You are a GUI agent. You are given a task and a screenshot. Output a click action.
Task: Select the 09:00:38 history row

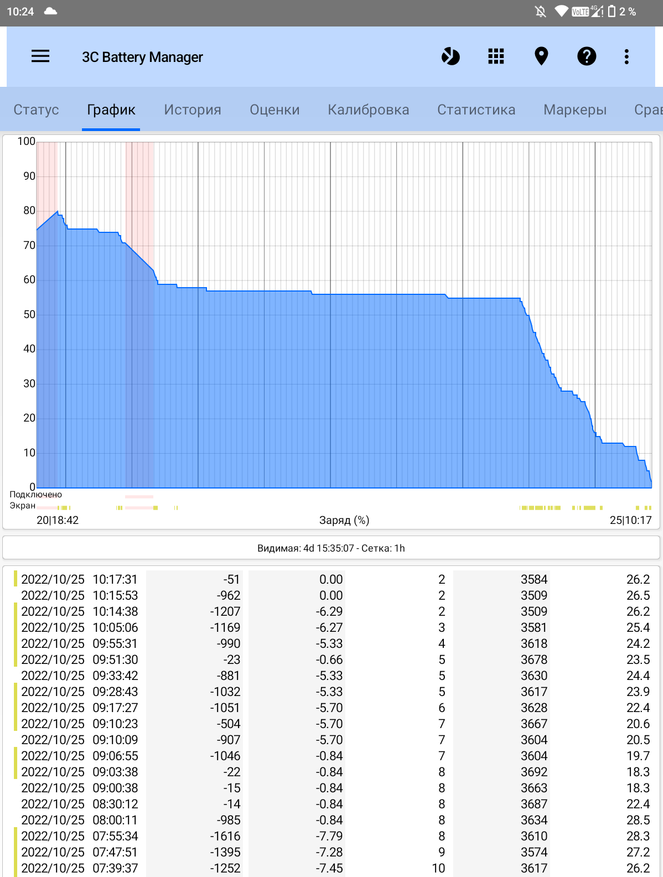(x=332, y=788)
